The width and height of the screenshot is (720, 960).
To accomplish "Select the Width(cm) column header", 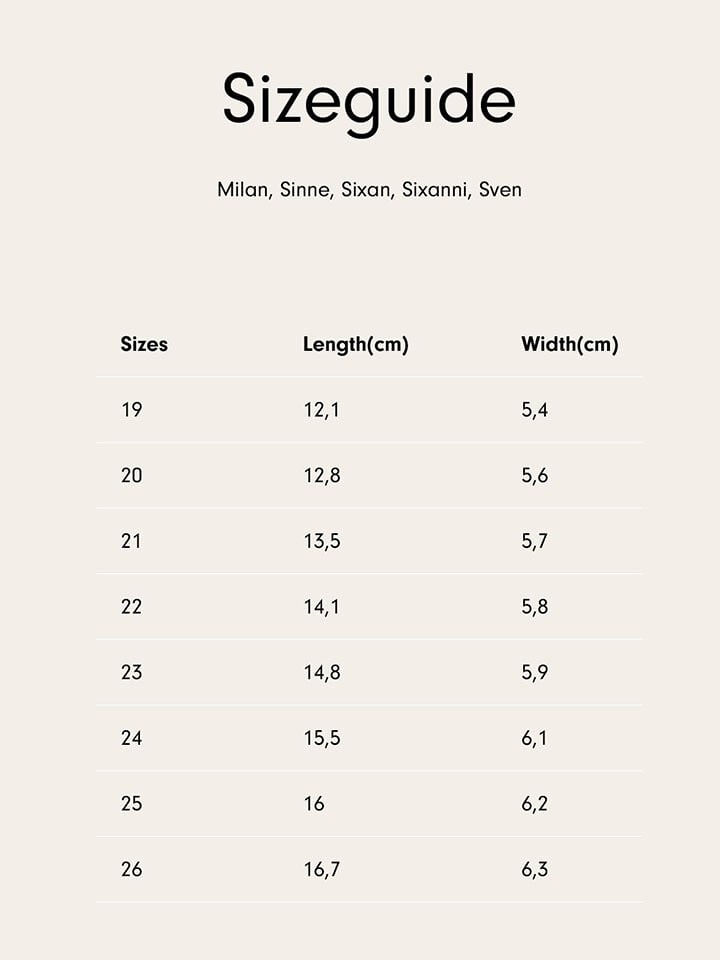I will tap(569, 344).
